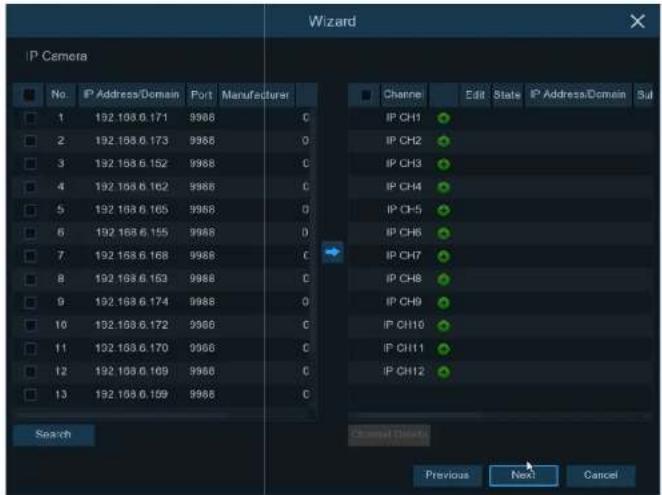662x495 pixels.
Task: Tick the checkbox for camera 192.168.6.174
Action: click(30, 302)
